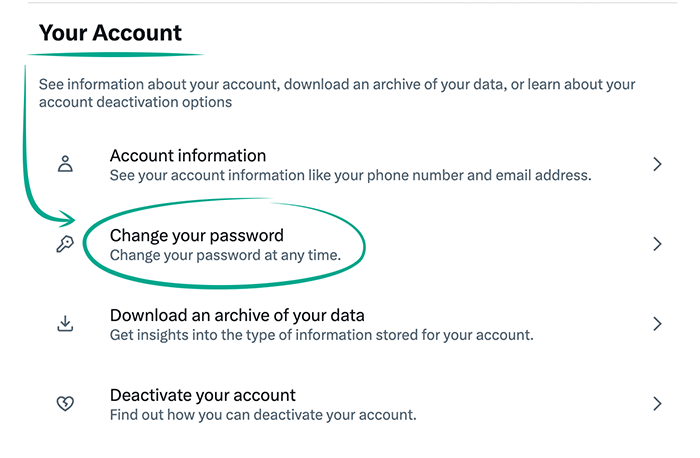The image size is (700, 458).
Task: Click the download arrow icon for data archive
Action: (x=65, y=324)
